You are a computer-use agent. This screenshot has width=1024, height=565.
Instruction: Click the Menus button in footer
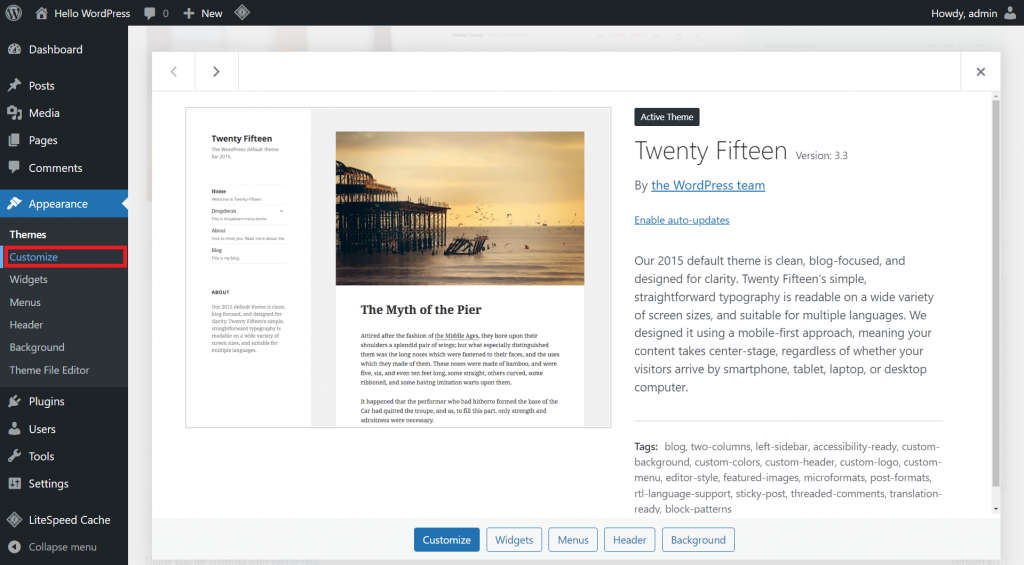pos(573,540)
